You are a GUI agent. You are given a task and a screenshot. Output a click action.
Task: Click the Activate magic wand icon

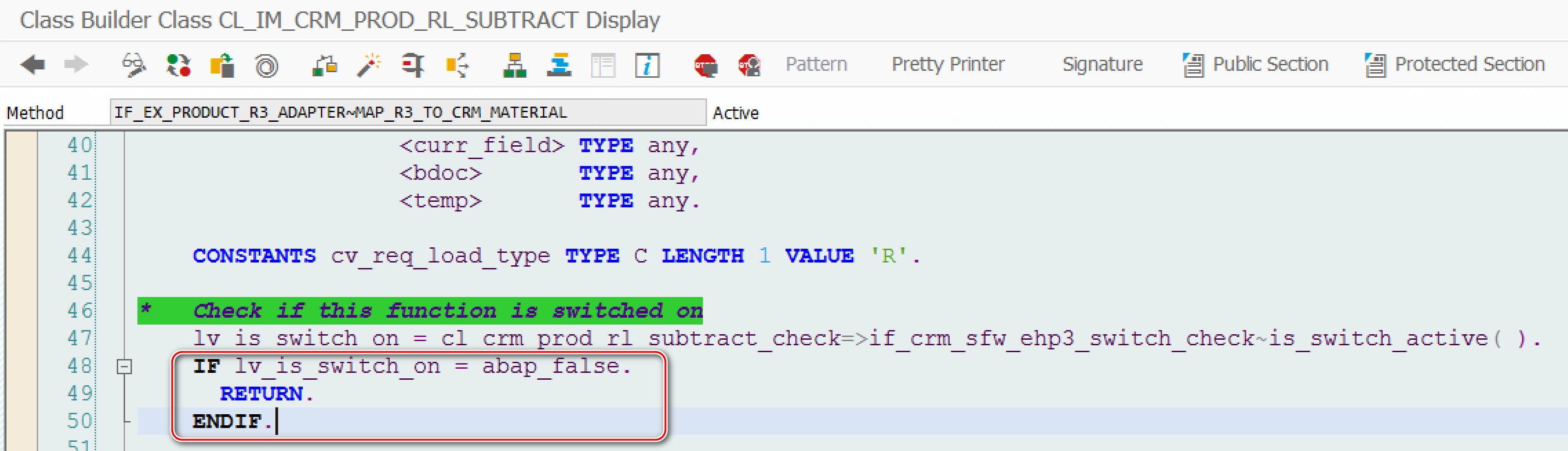[369, 64]
